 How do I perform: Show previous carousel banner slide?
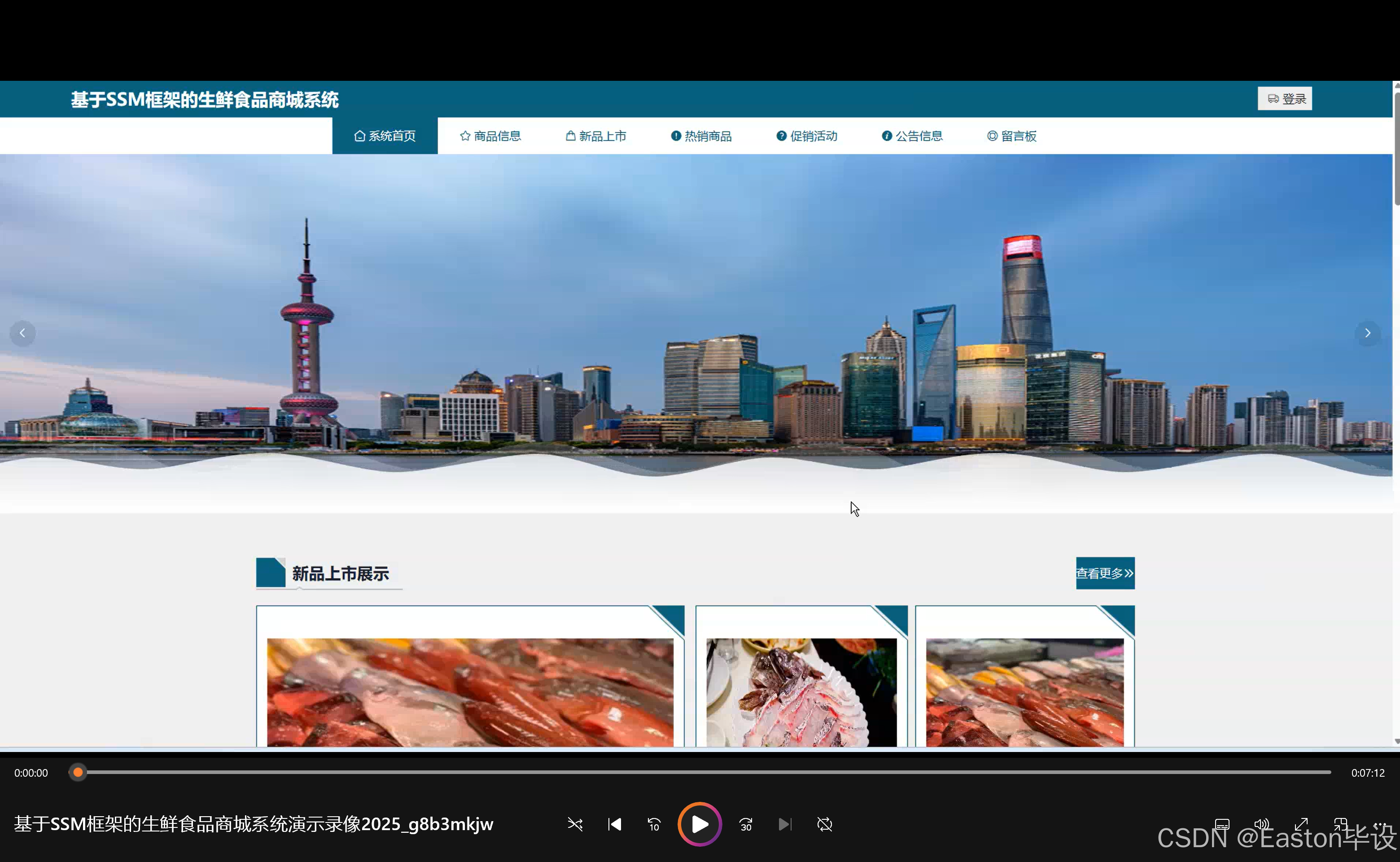click(x=23, y=333)
